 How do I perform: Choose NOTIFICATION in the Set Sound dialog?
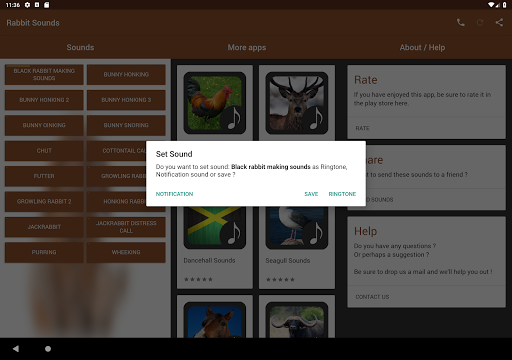(x=174, y=194)
